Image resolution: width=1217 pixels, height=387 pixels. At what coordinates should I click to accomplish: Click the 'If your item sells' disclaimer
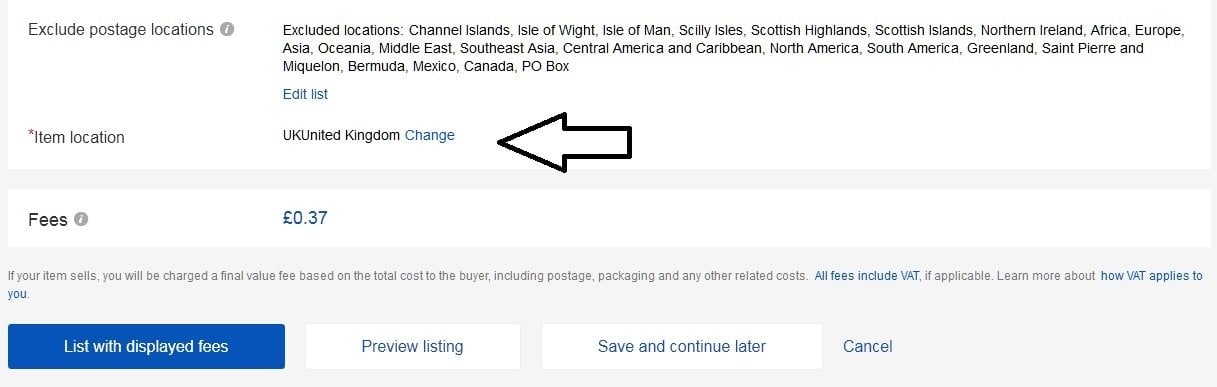click(408, 275)
